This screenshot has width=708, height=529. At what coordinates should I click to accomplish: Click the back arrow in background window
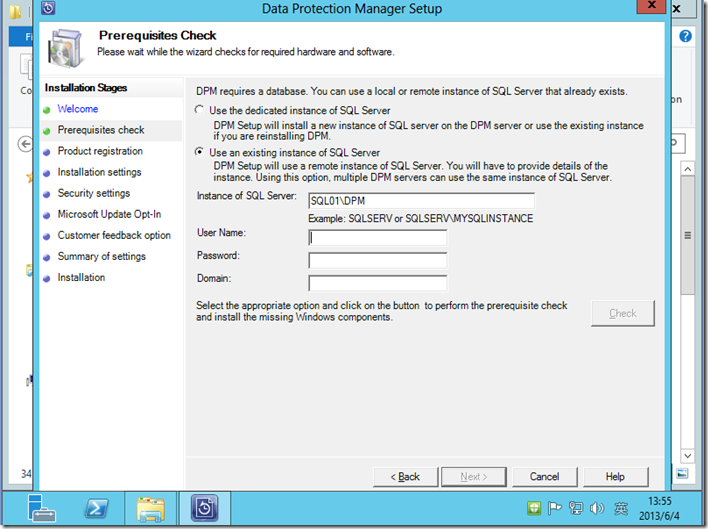(25, 144)
